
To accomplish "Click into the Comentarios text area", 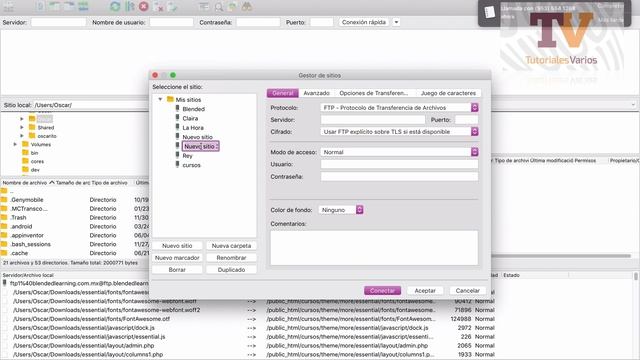I will coord(374,248).
